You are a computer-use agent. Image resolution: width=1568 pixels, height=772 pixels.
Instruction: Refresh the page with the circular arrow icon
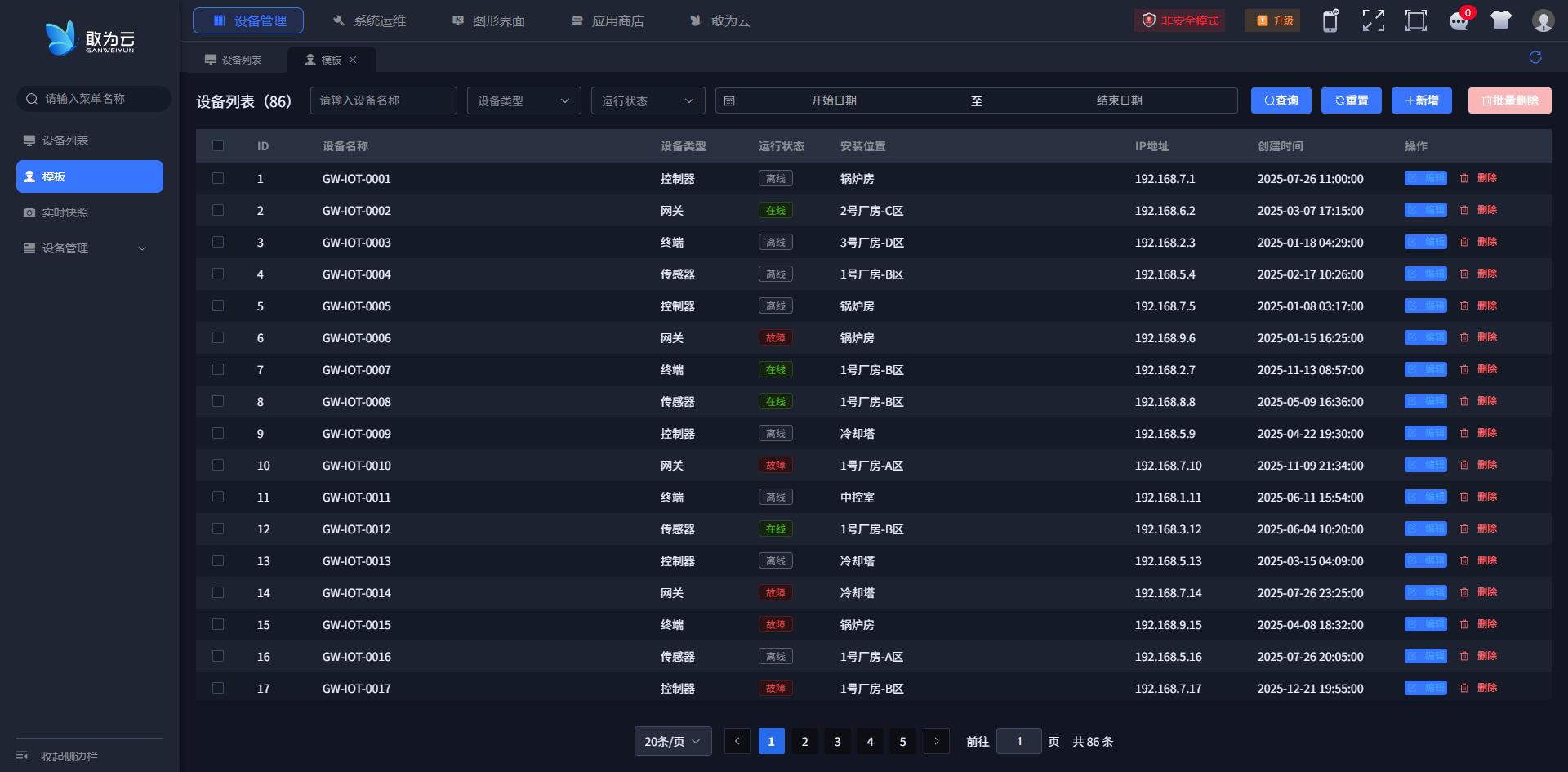(1535, 57)
